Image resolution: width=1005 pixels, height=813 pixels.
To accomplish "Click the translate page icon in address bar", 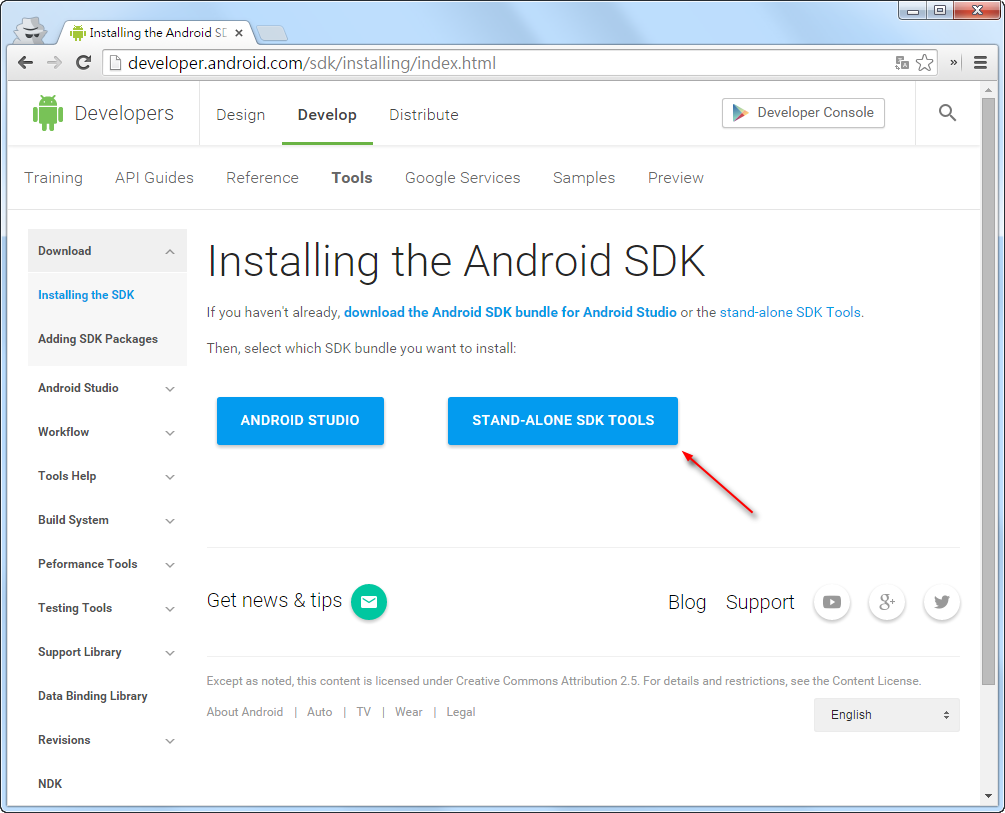I will coord(902,63).
